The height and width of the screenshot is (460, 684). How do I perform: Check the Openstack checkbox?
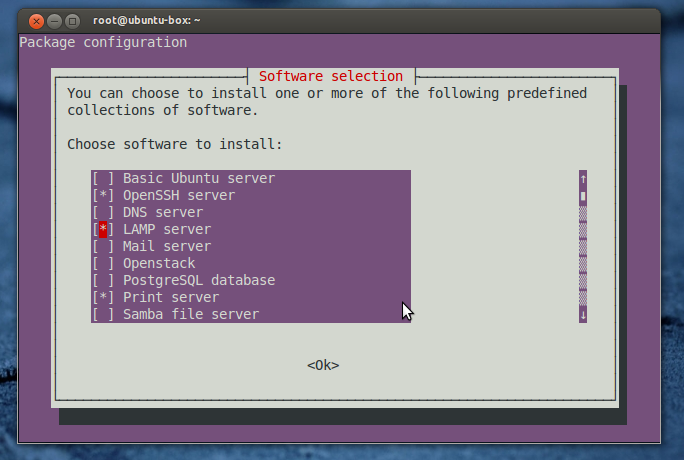[x=103, y=263]
